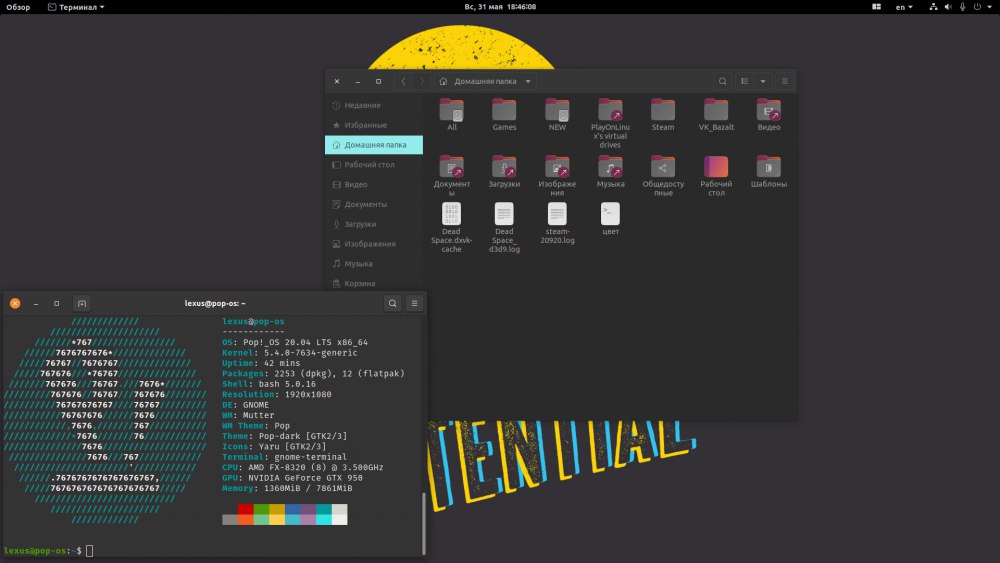Click the blue color block in neofetch

coord(293,509)
